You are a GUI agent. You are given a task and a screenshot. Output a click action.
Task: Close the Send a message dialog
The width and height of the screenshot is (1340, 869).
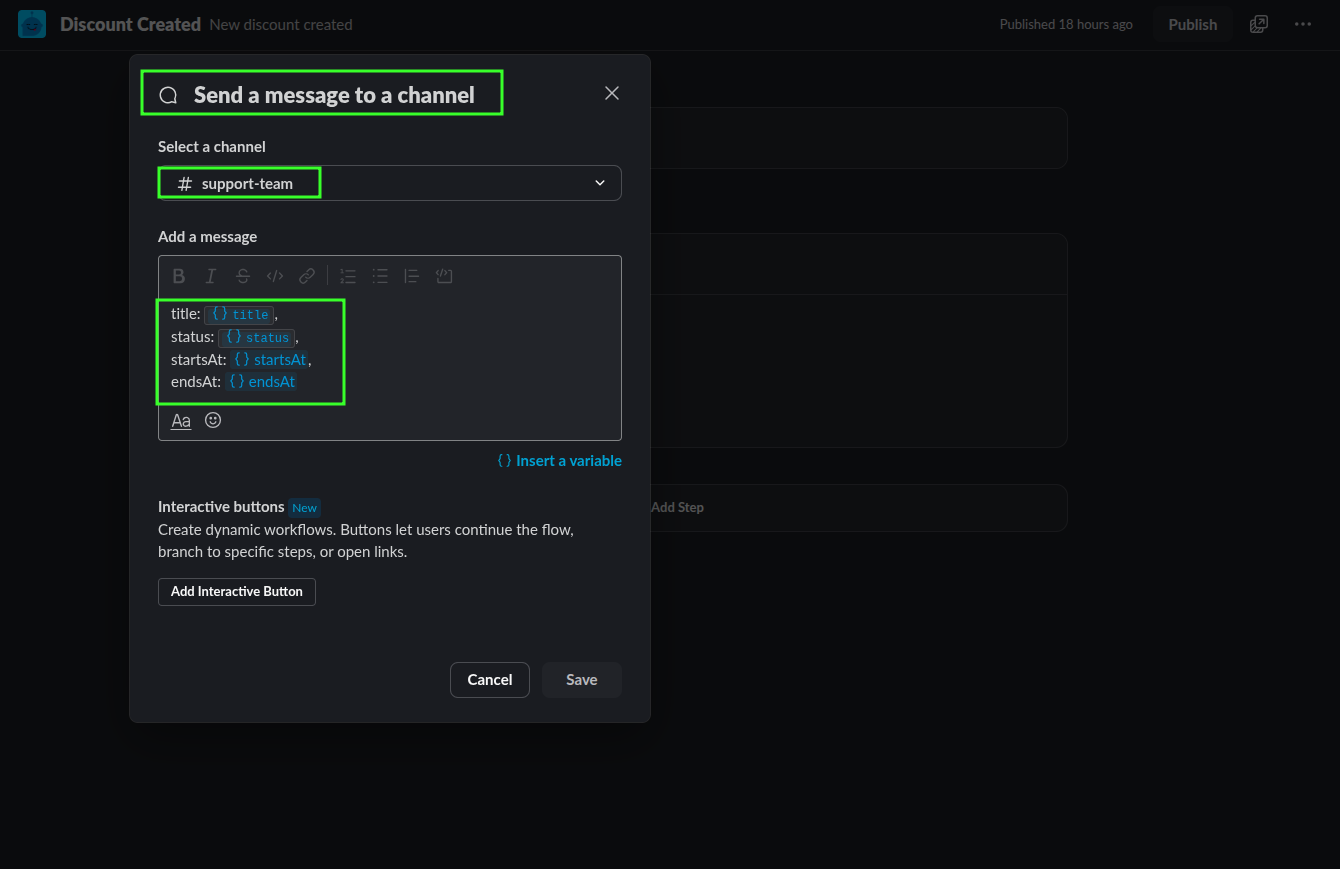pyautogui.click(x=612, y=93)
